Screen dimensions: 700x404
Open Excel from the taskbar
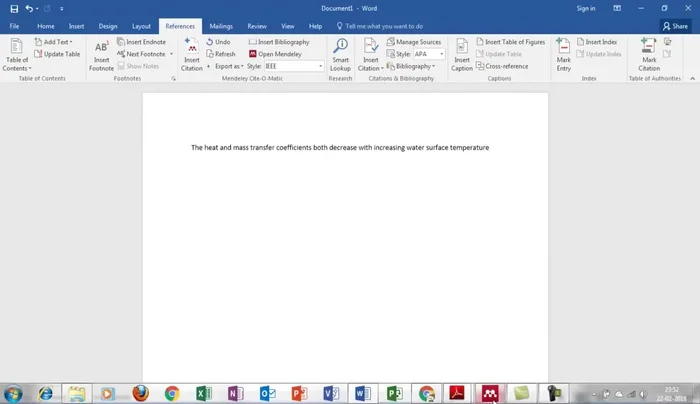[204, 394]
